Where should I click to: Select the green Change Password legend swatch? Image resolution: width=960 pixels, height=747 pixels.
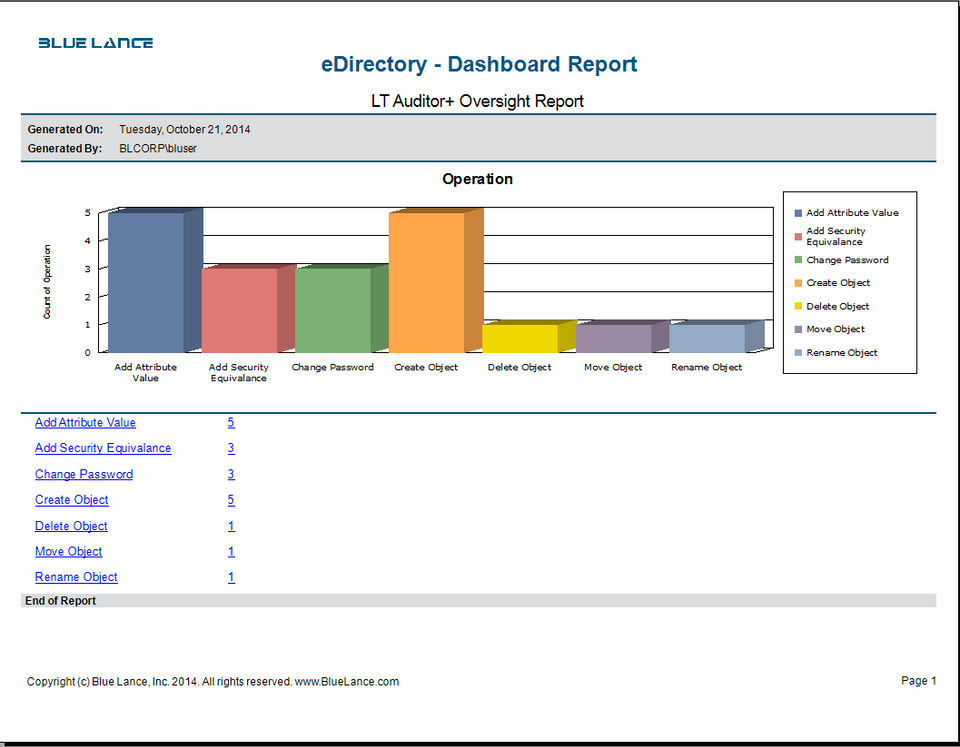[798, 260]
